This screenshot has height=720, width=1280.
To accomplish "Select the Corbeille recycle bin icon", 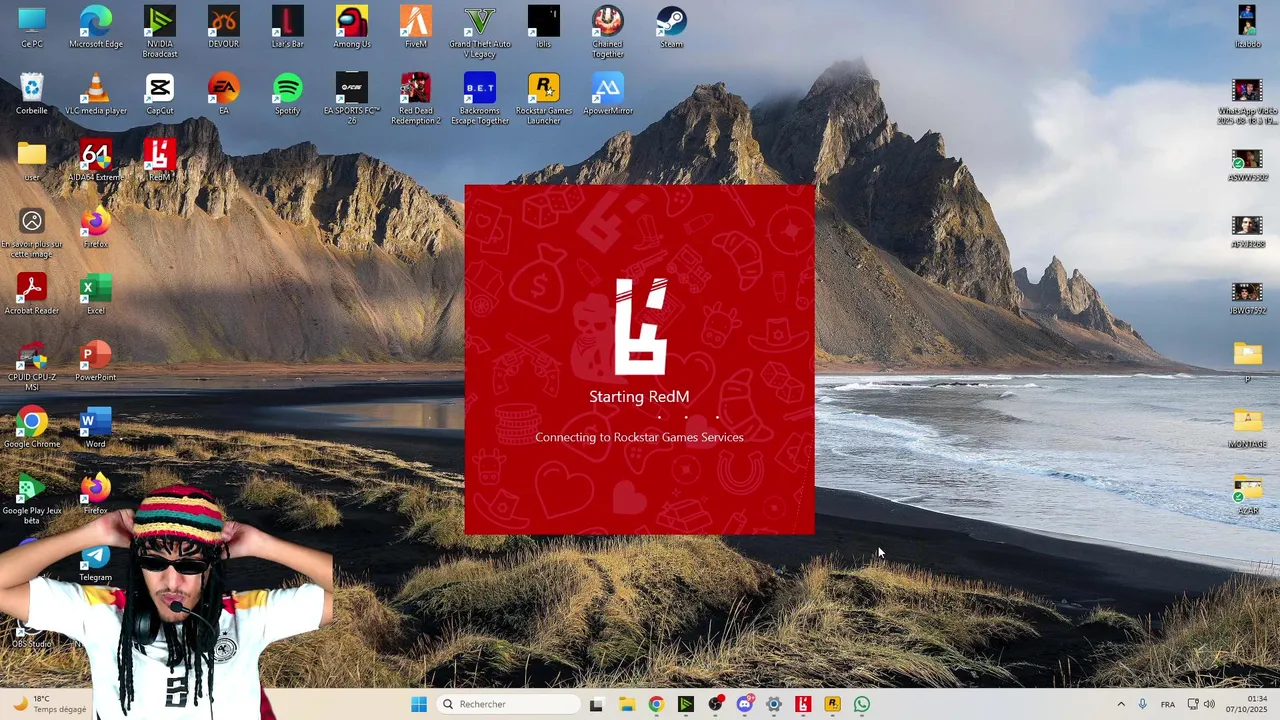I will click(x=32, y=94).
